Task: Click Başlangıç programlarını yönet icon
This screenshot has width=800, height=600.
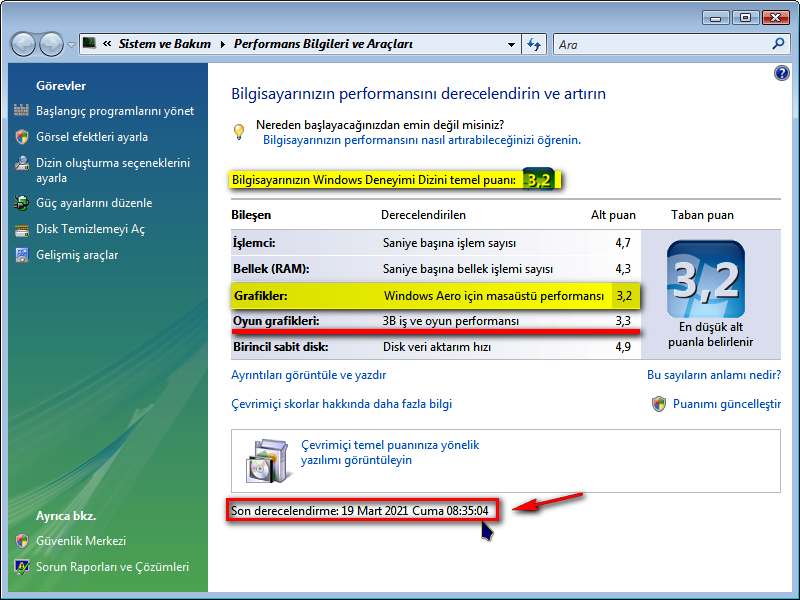Action: tap(21, 110)
